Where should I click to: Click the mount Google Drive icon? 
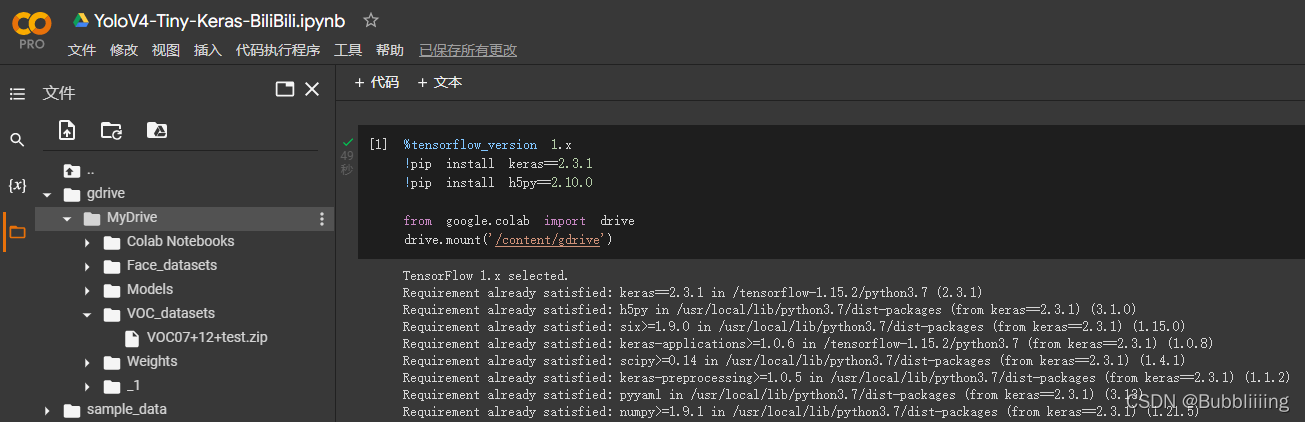[157, 130]
